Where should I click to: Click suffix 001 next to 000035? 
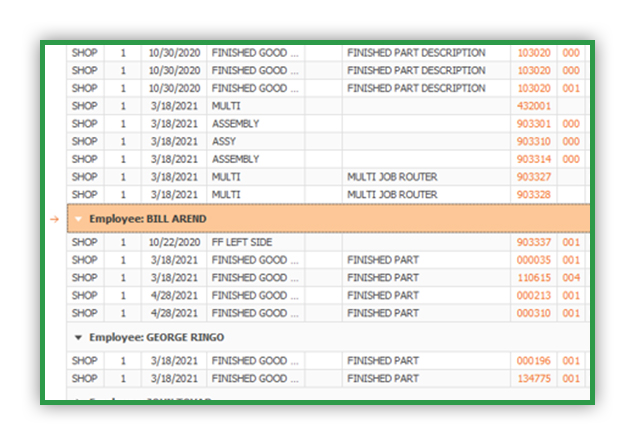tap(571, 260)
